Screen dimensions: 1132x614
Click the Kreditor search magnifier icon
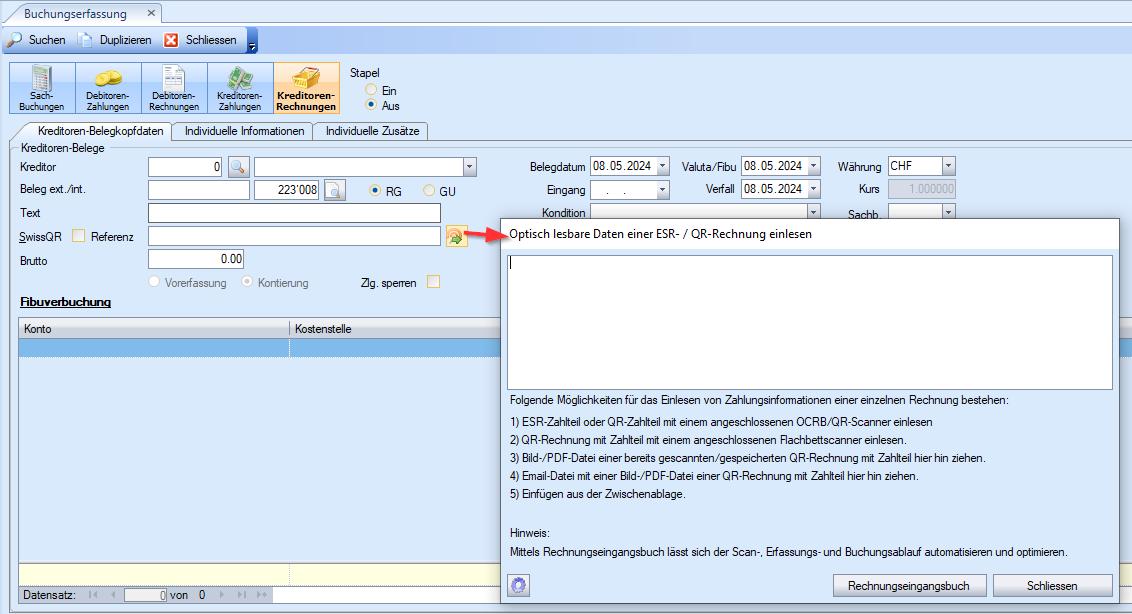coord(238,167)
